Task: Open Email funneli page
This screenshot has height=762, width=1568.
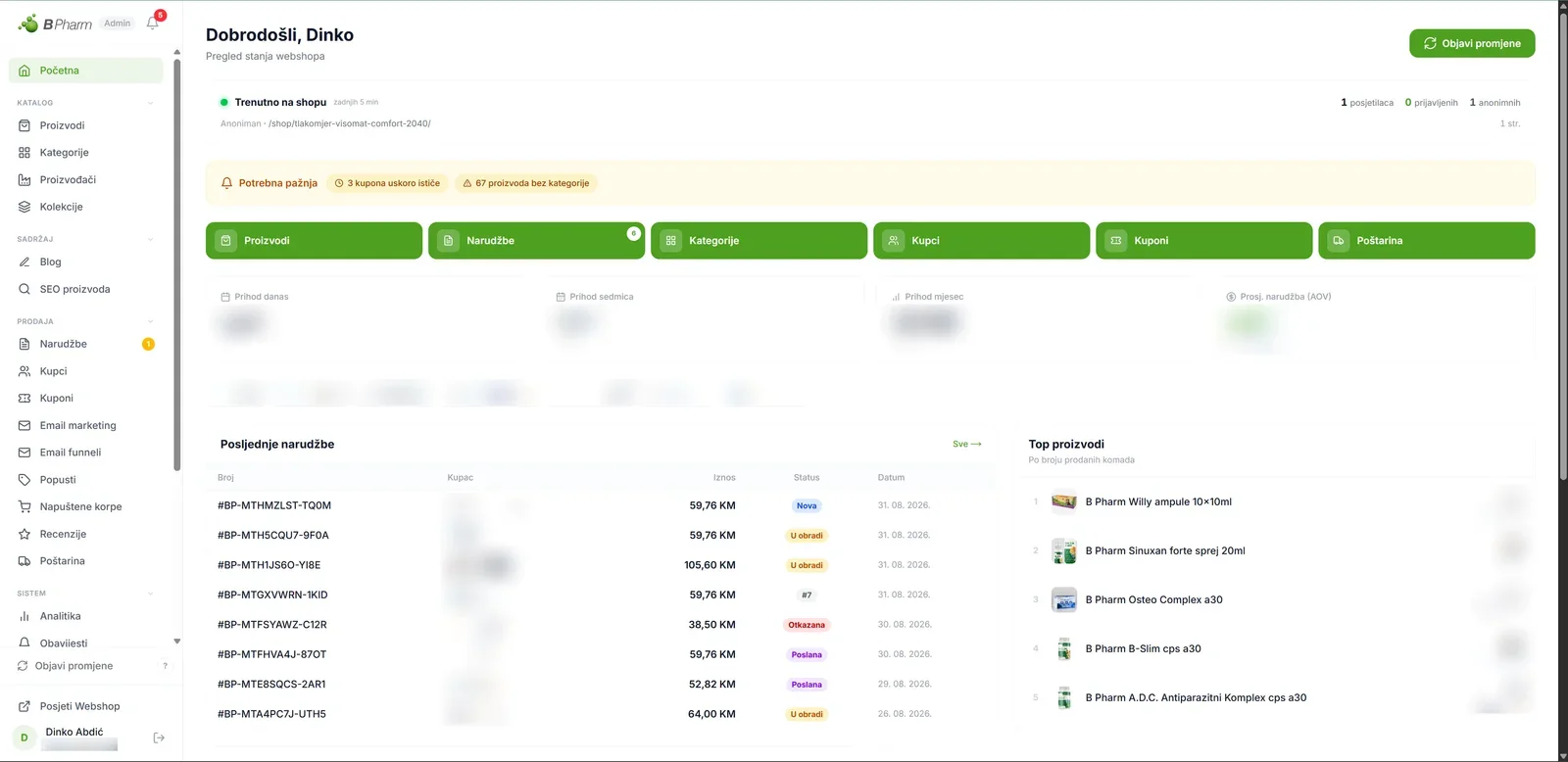Action: (86, 452)
